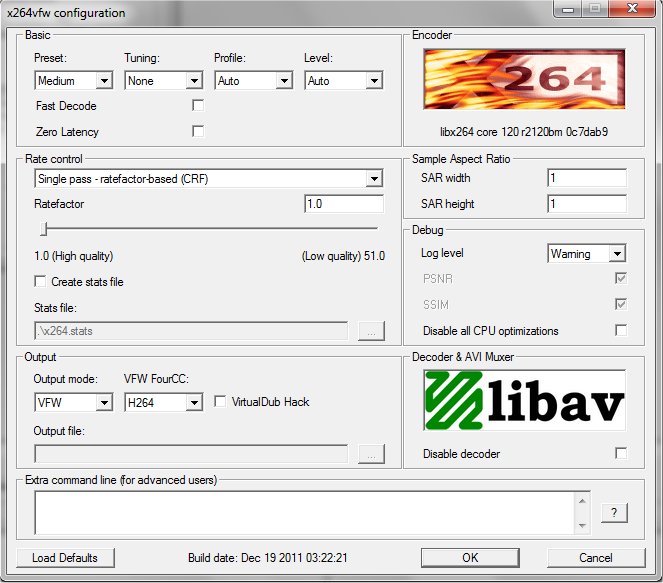This screenshot has height=583, width=663.
Task: Open the Preset dropdown showing Medium
Action: tap(74, 80)
